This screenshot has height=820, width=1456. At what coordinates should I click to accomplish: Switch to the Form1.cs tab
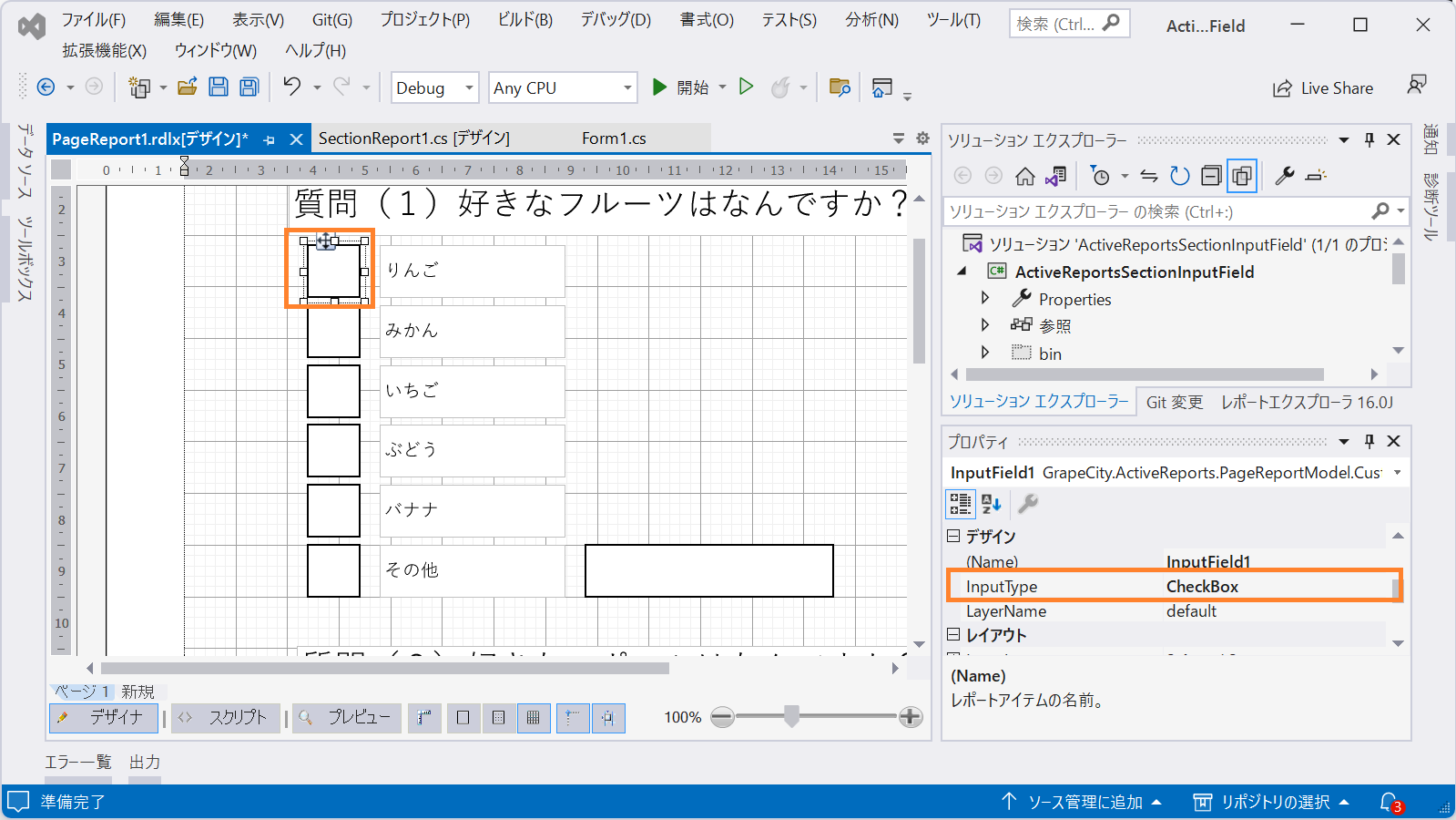[614, 138]
